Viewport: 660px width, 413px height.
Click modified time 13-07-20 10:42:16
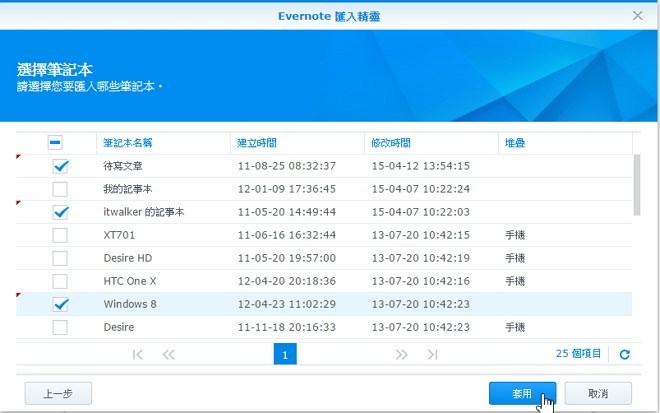pos(420,281)
